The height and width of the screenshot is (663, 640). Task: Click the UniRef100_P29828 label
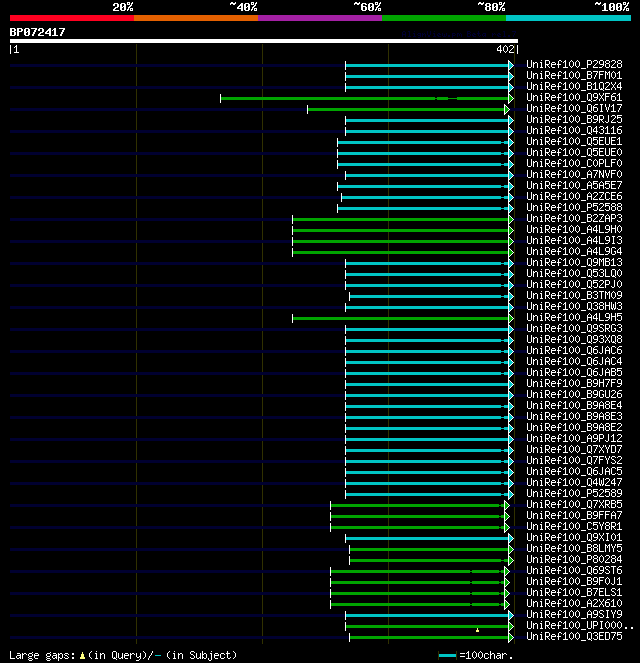574,64
